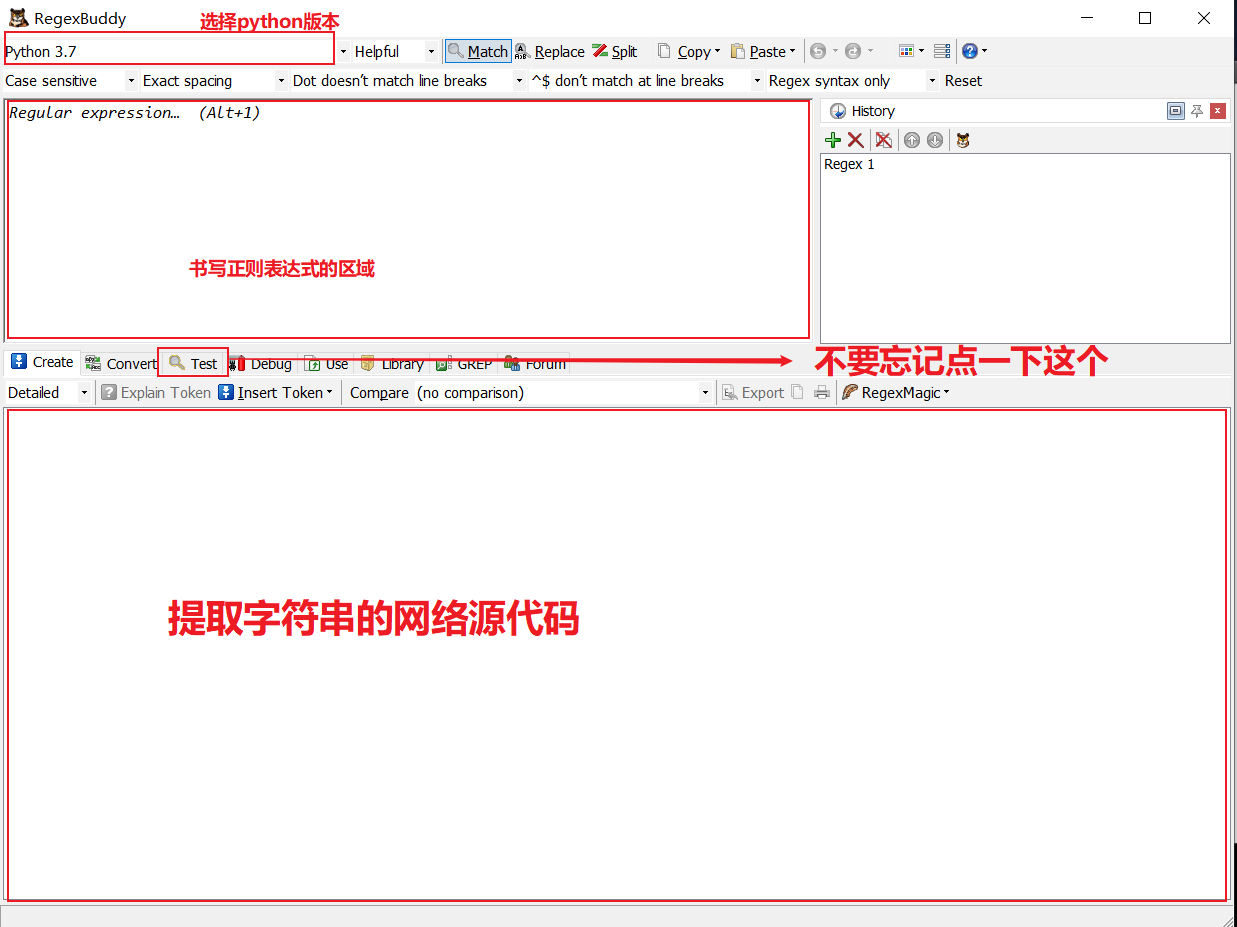Open the Forum tab
Screen dimensions: 1237x927
point(535,364)
